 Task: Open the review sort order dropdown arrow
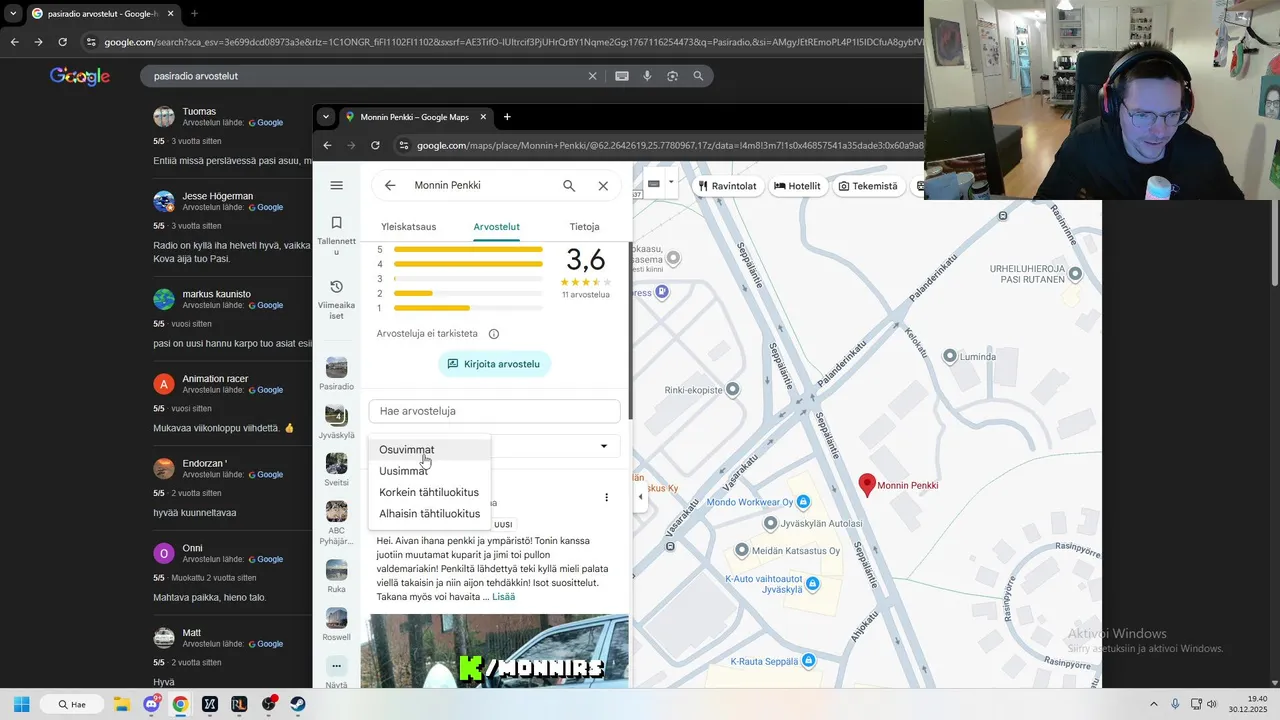tap(603, 446)
